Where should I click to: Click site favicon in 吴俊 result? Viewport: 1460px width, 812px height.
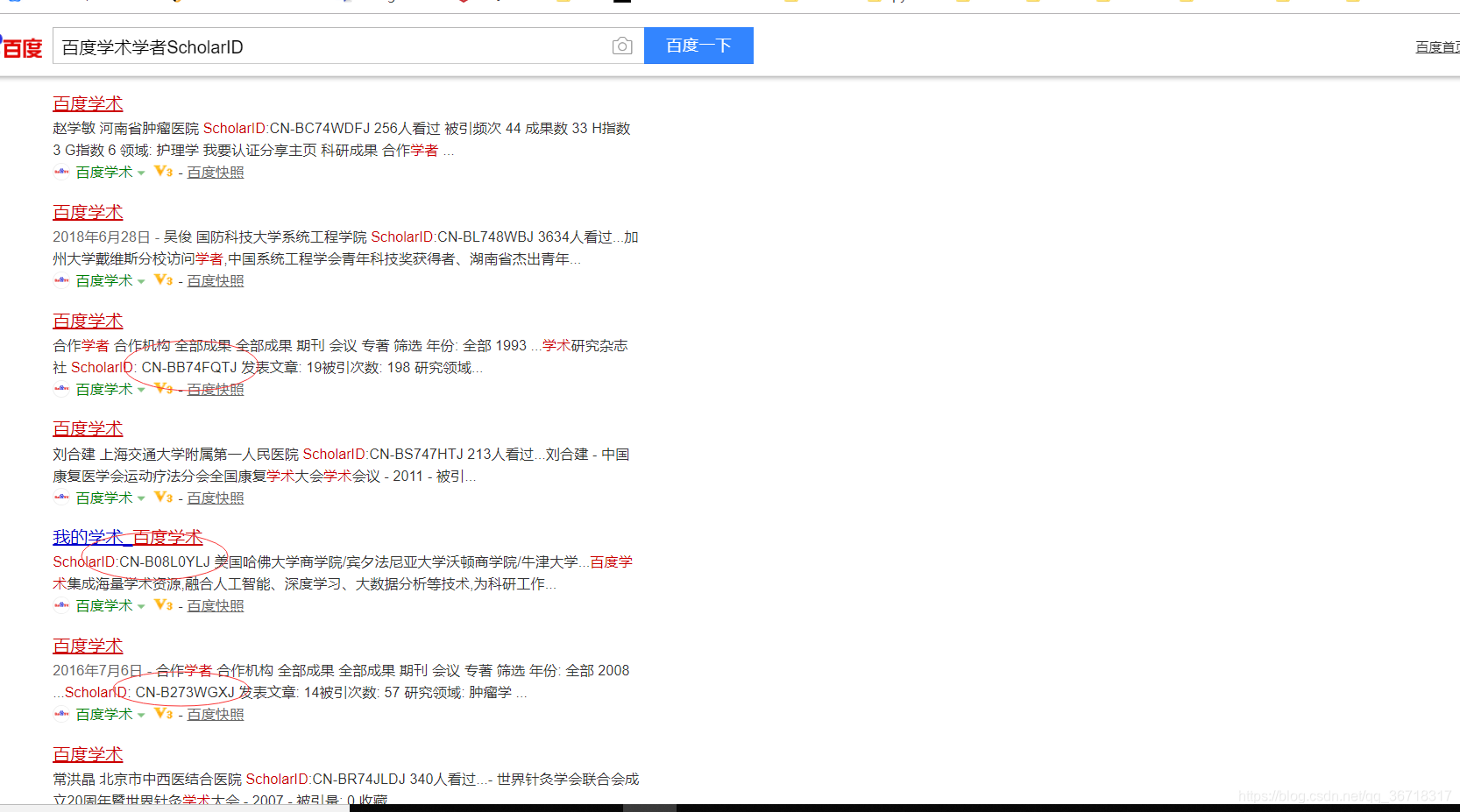click(61, 280)
